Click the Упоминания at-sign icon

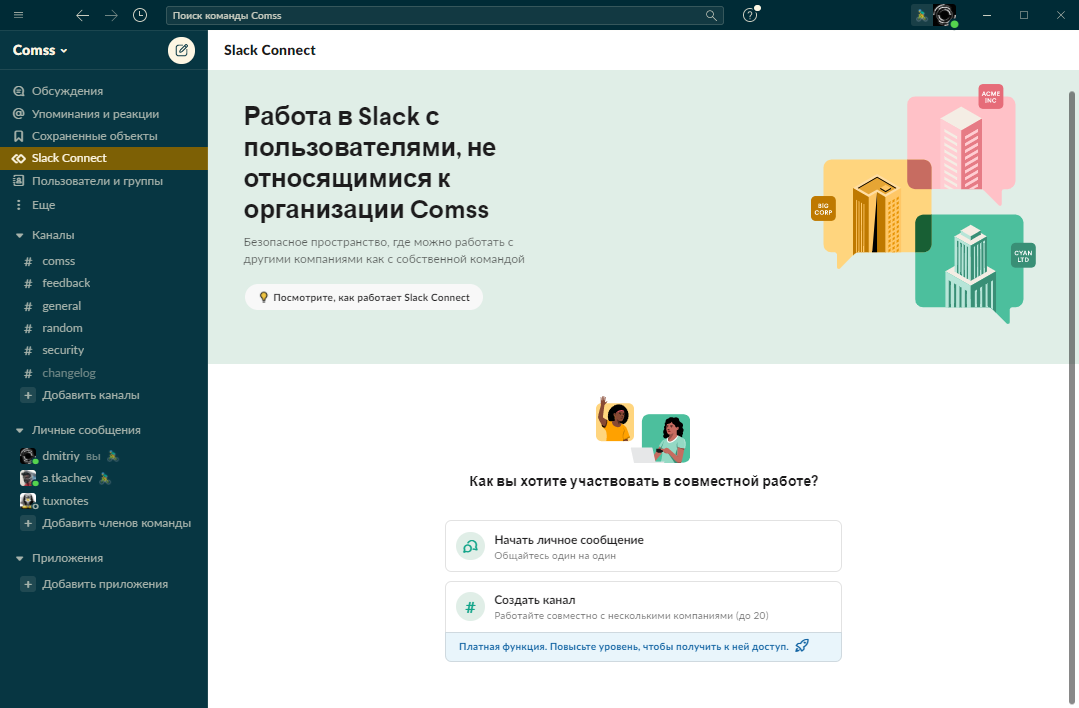[19, 114]
